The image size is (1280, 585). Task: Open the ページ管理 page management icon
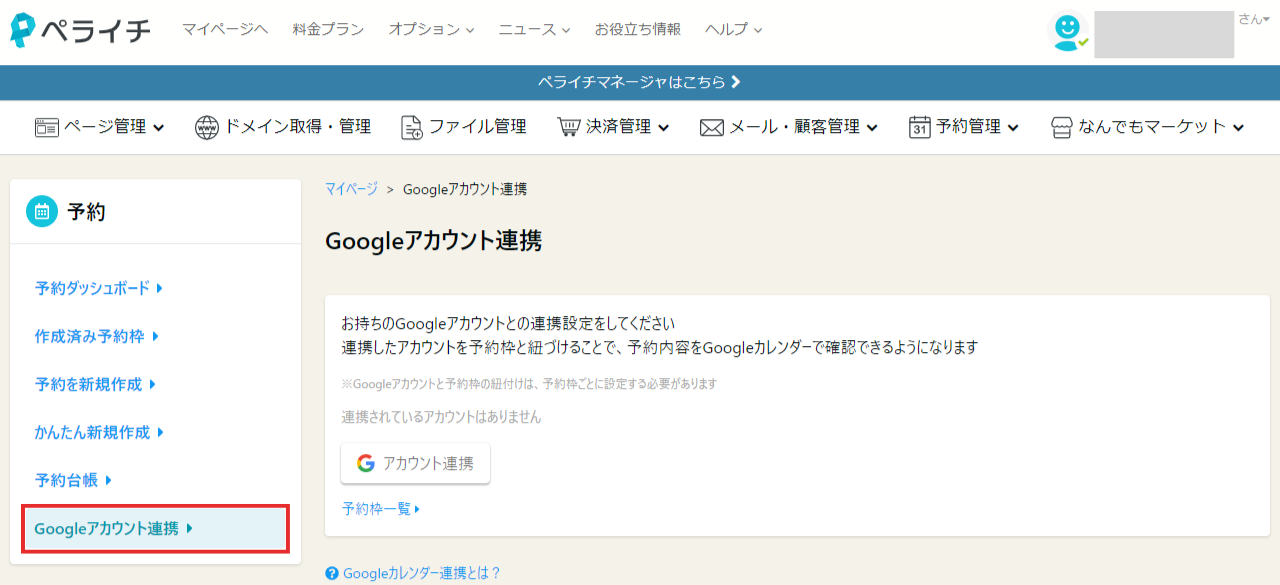(x=45, y=127)
